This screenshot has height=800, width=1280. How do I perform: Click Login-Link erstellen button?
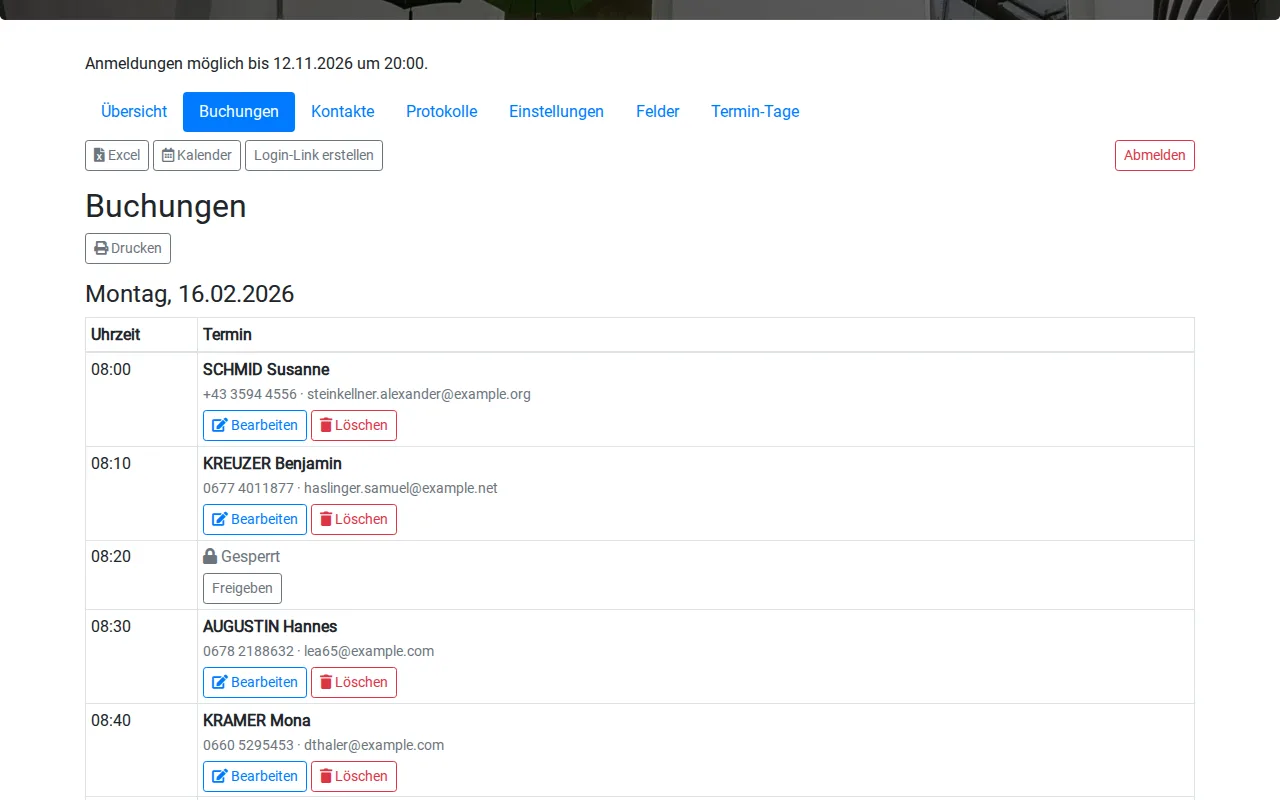[x=314, y=155]
